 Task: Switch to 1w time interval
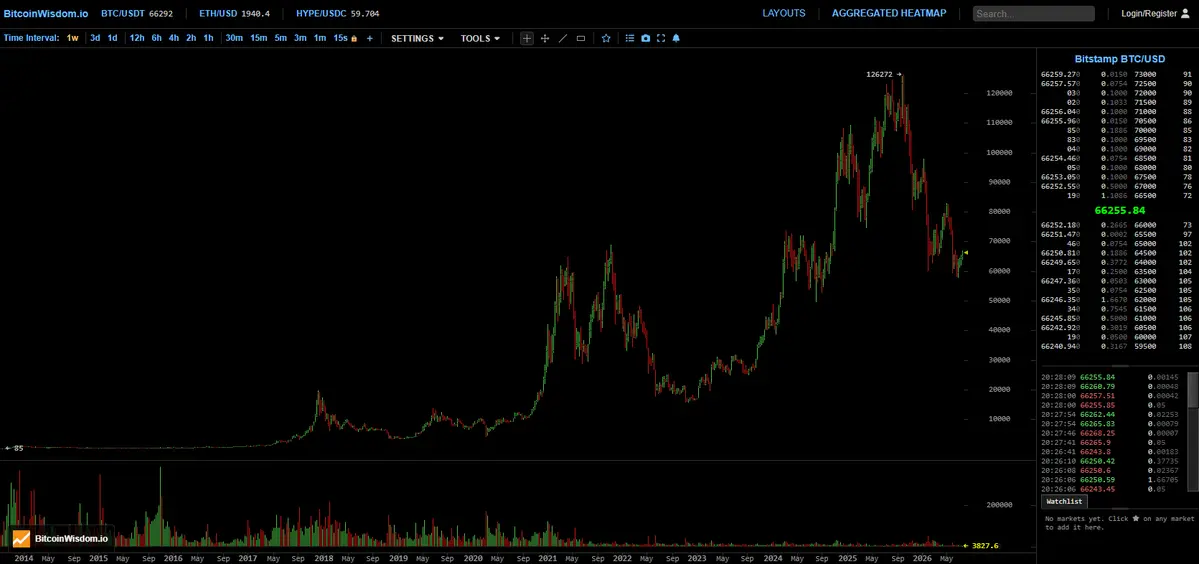(x=73, y=38)
